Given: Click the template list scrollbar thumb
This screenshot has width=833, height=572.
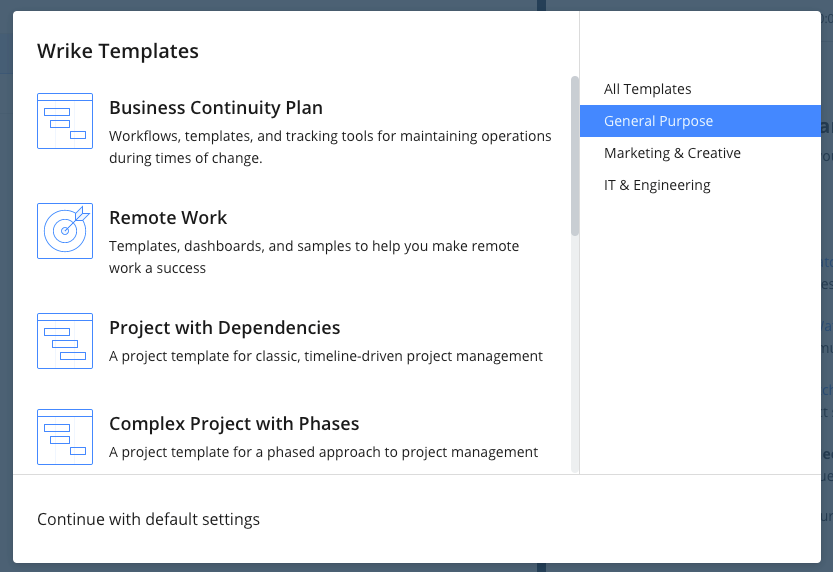Looking at the screenshot, I should 575,156.
